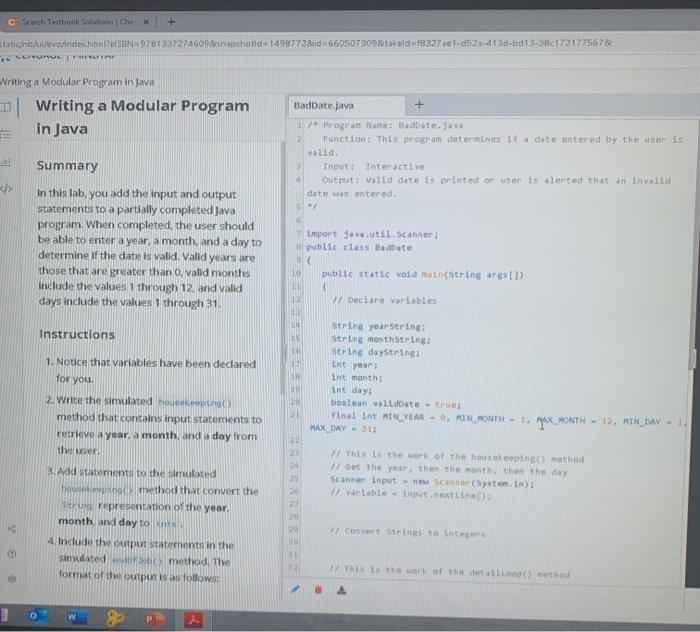Viewport: 700px width, 632px height.
Task: Click the 'housekeeping()' code term in step 2
Action: 195,403
